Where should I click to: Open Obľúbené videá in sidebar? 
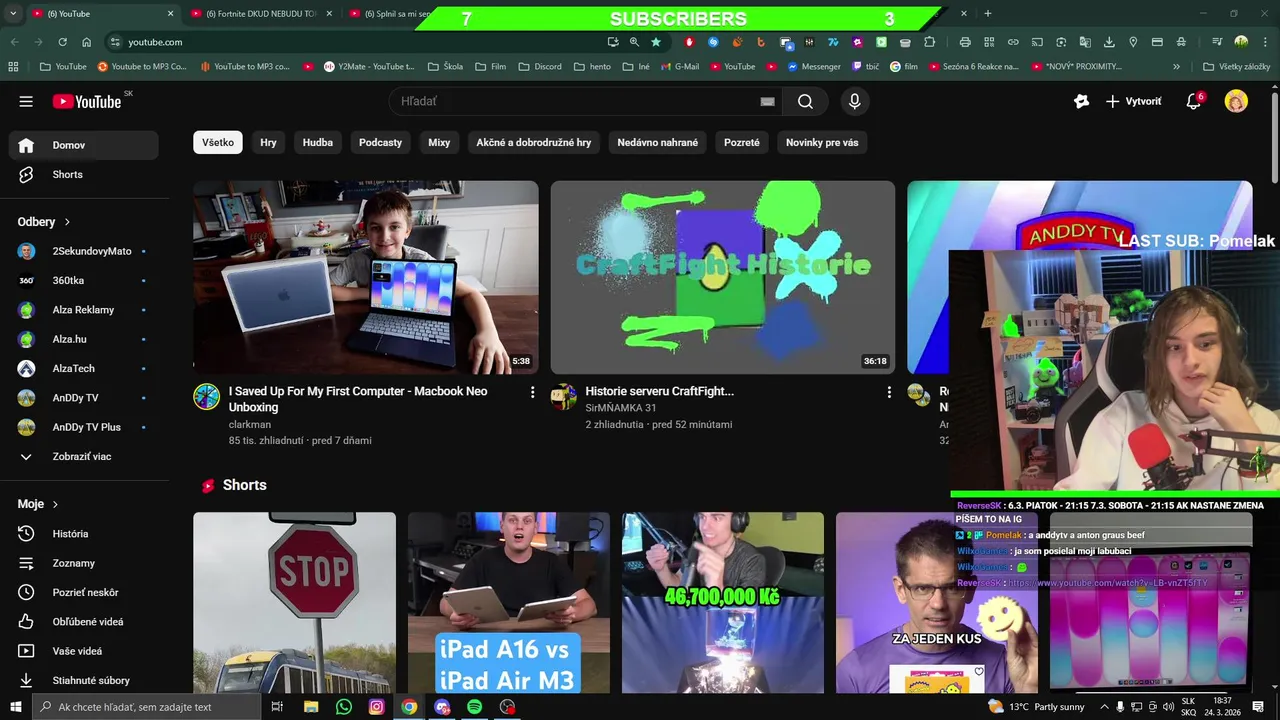(x=84, y=622)
